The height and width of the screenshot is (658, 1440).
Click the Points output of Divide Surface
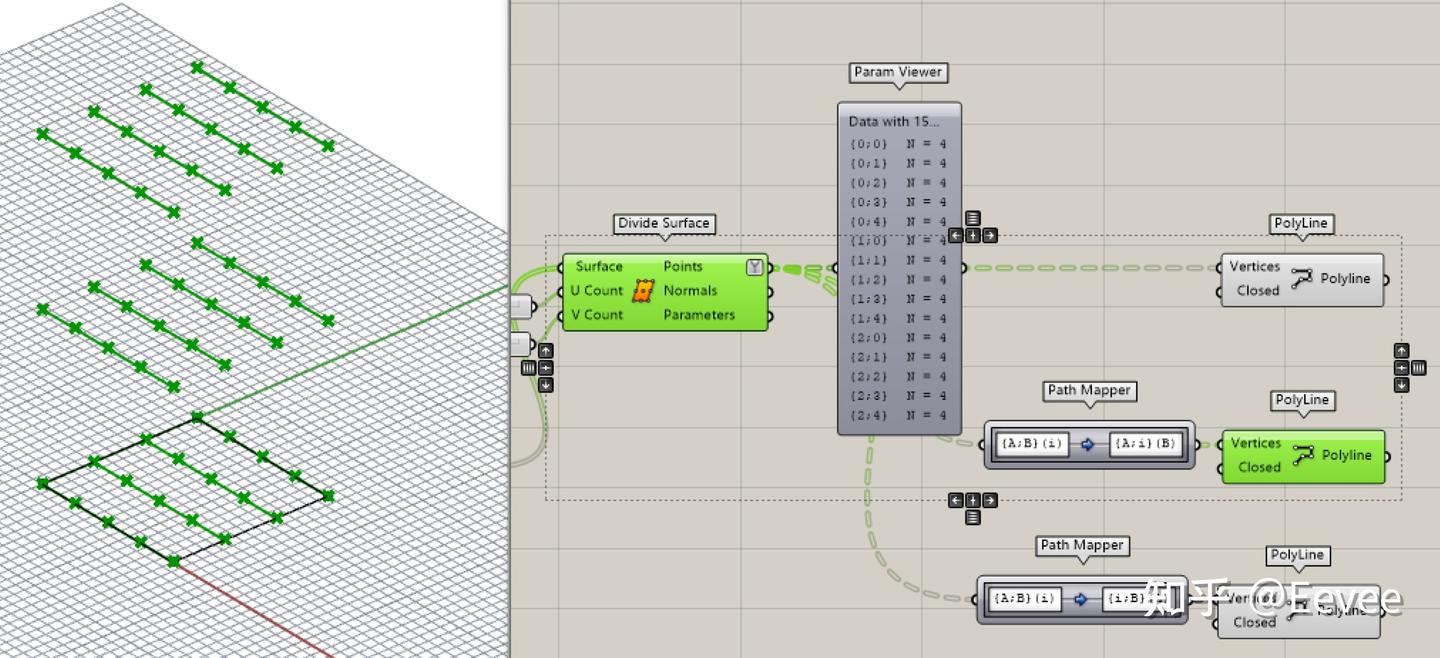pos(683,267)
